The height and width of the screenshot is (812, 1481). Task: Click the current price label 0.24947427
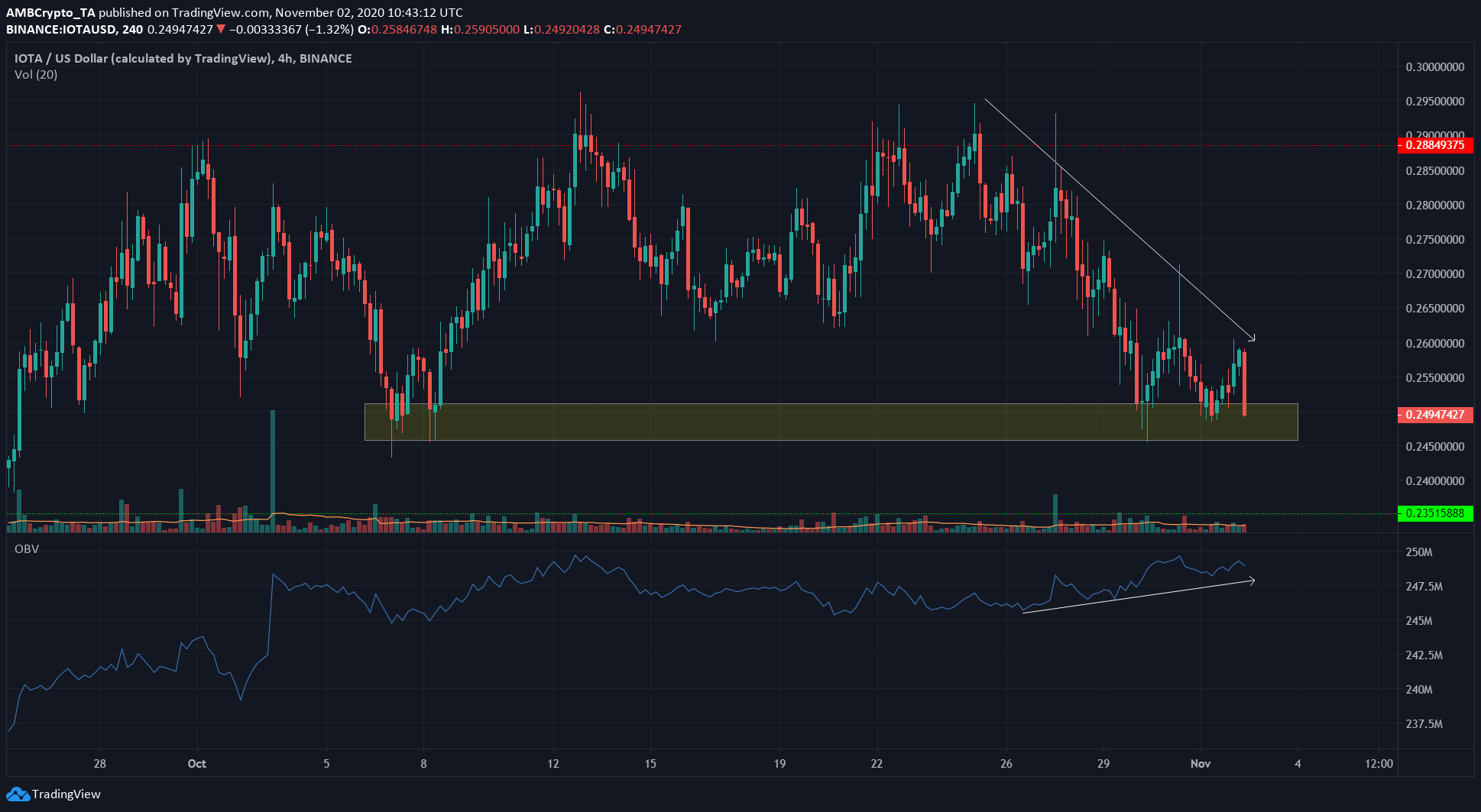pos(1435,415)
